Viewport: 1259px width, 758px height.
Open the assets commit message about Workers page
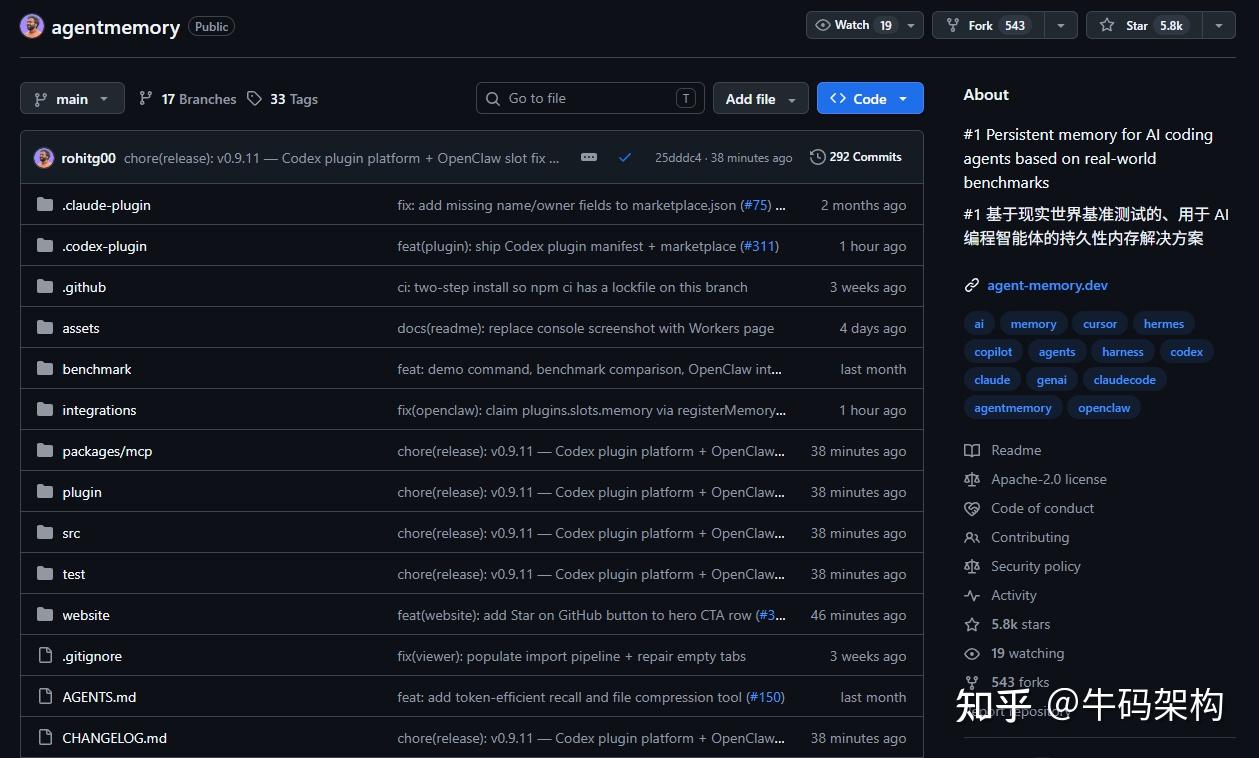tap(585, 328)
